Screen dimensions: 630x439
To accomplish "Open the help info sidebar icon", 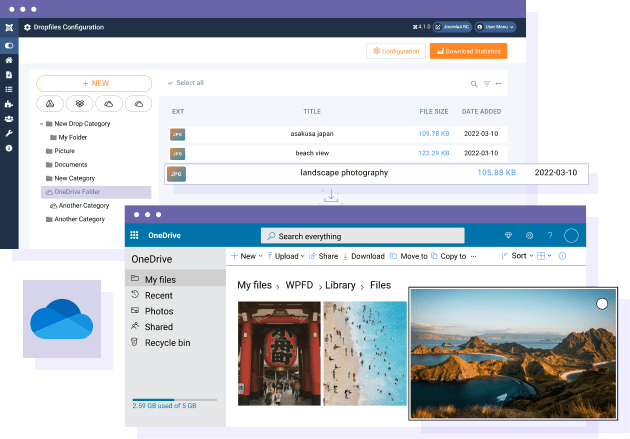I will 9,148.
